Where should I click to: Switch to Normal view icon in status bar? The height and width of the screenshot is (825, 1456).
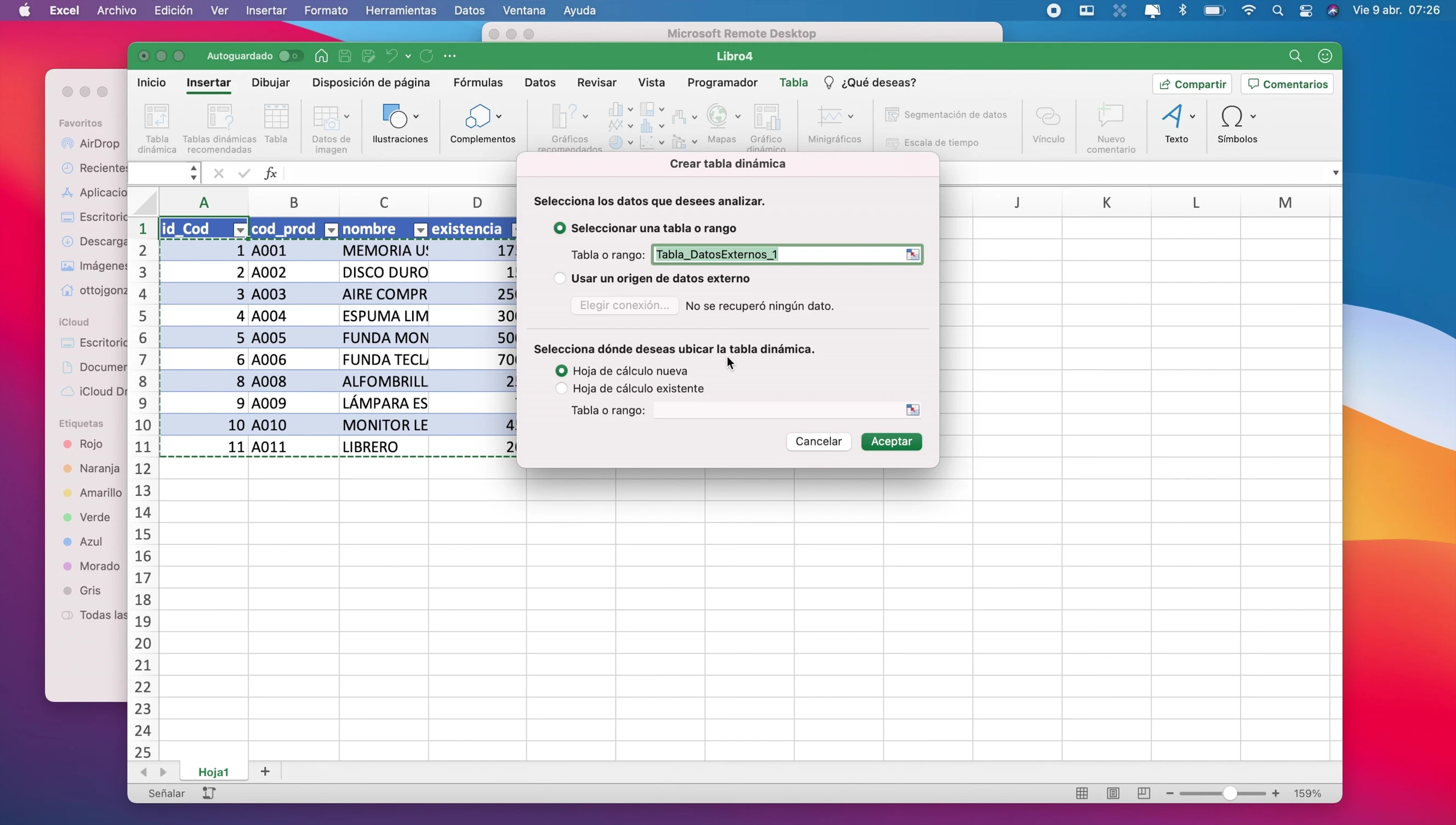pos(1082,793)
